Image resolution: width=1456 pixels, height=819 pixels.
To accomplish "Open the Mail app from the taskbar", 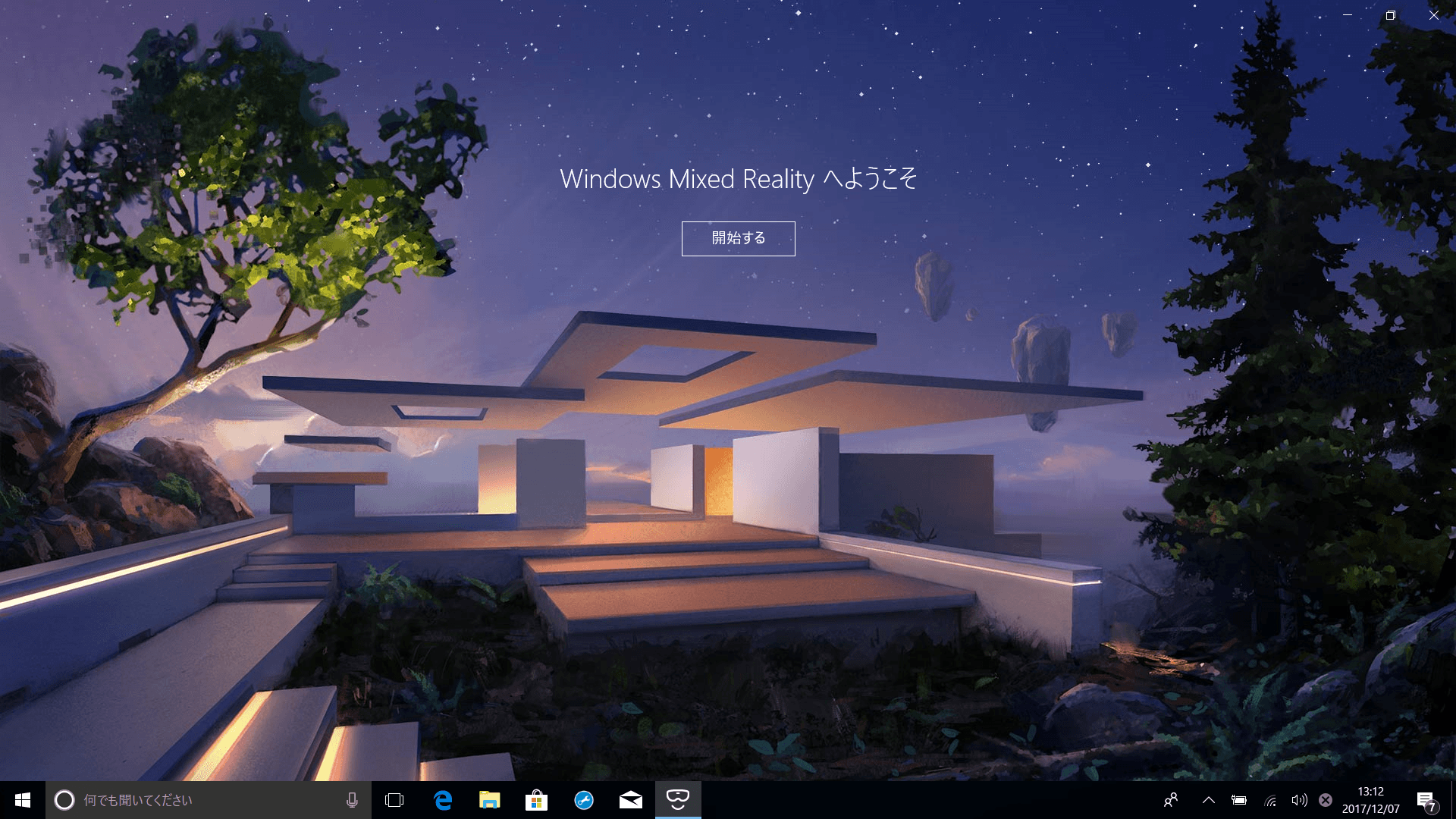I will (630, 799).
